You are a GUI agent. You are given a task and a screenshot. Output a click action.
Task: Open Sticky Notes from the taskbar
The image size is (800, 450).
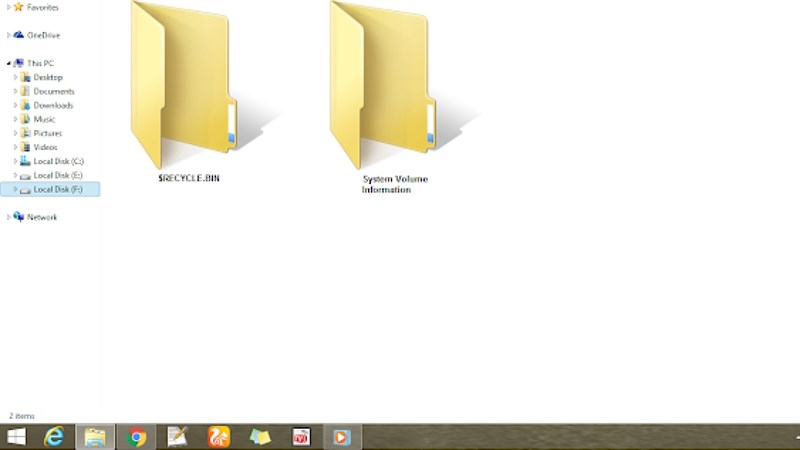point(260,437)
